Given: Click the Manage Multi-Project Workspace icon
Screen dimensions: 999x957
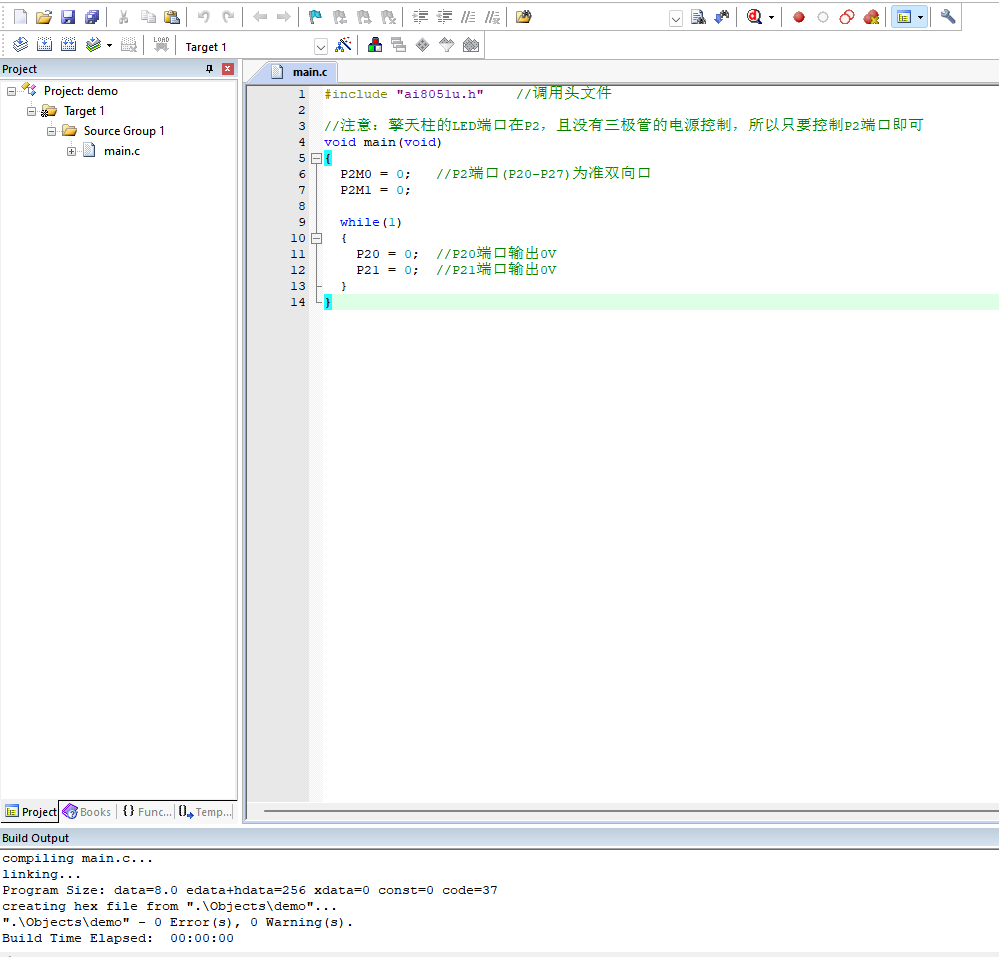Looking at the screenshot, I should [399, 45].
